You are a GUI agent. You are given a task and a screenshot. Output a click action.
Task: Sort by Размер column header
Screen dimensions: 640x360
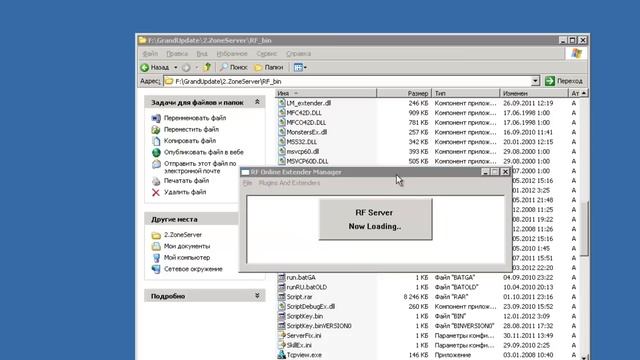click(403, 93)
